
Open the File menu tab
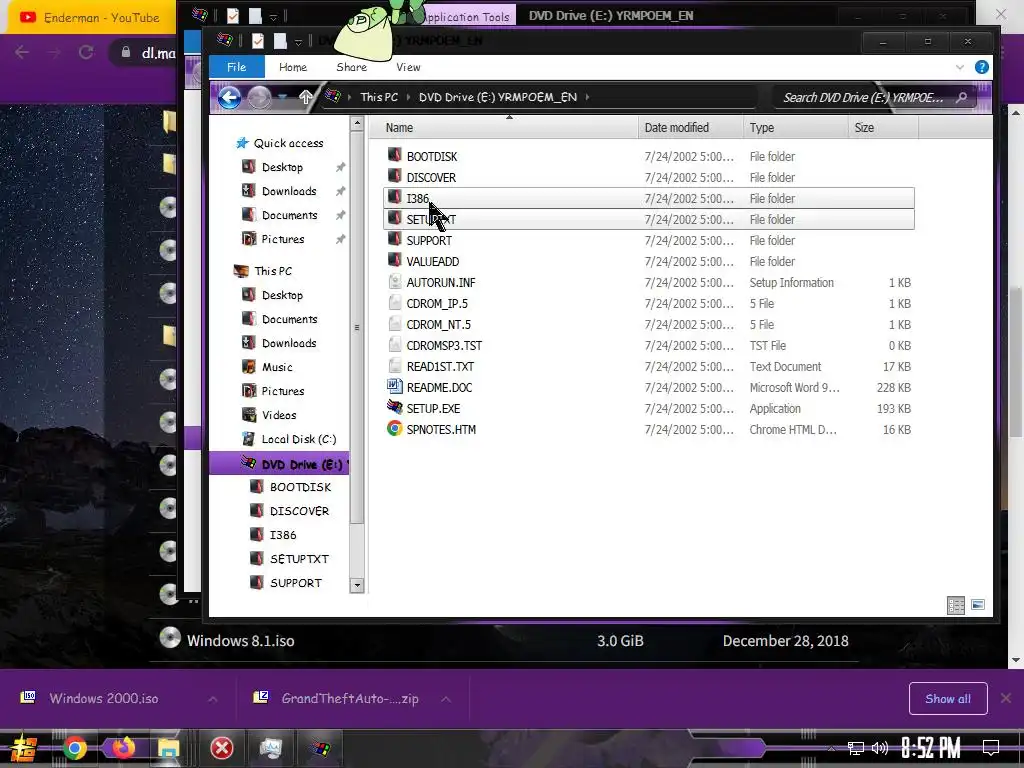click(x=236, y=67)
